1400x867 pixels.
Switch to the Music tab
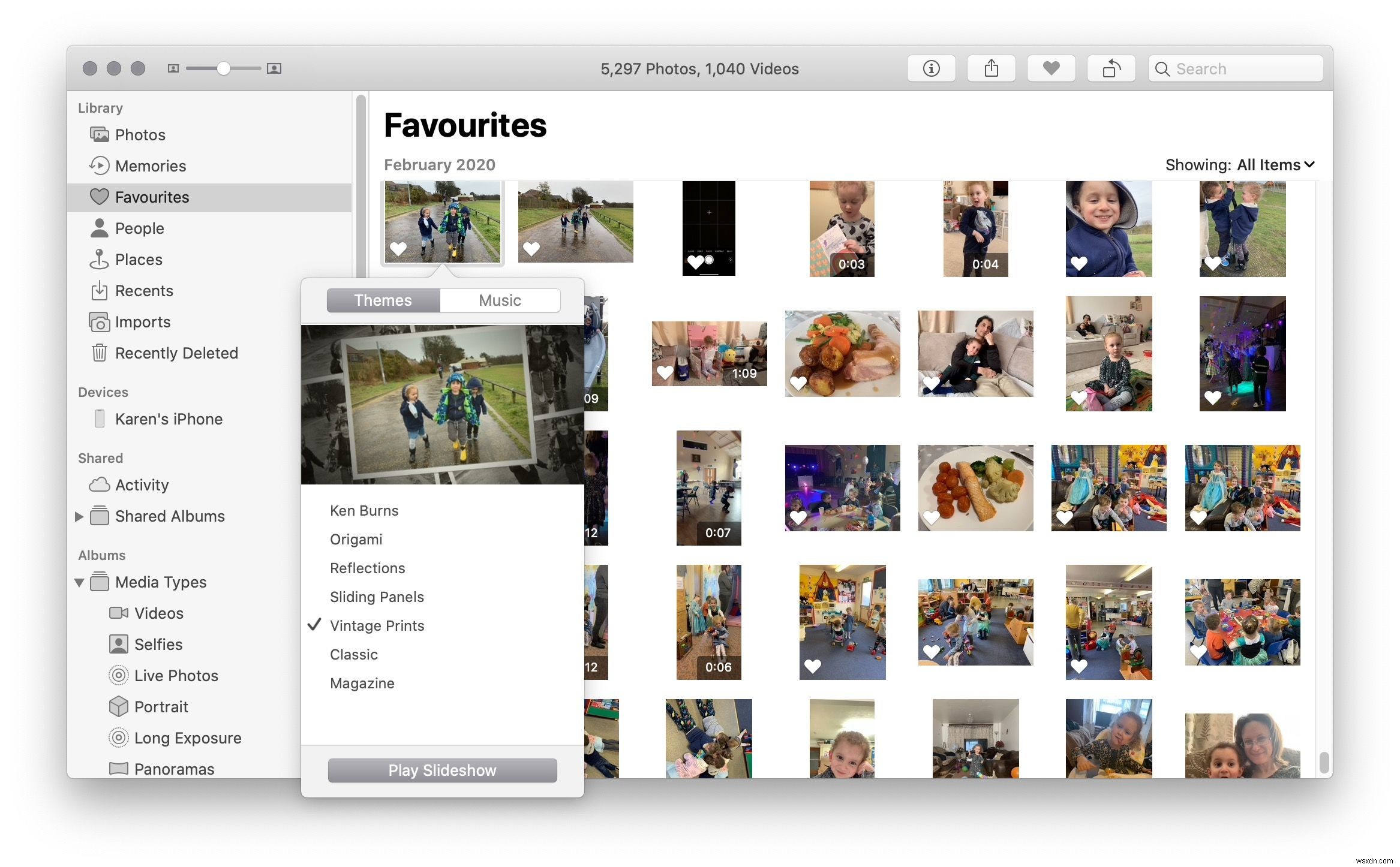[x=499, y=300]
